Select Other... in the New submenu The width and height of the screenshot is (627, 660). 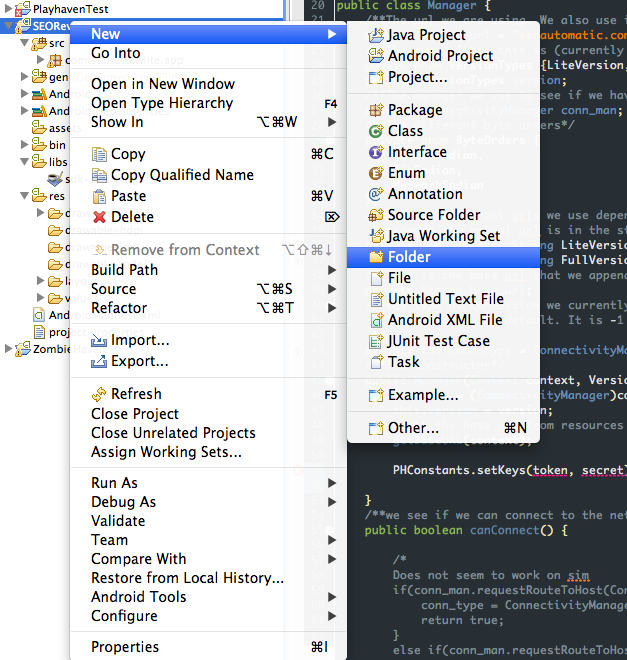pyautogui.click(x=413, y=428)
